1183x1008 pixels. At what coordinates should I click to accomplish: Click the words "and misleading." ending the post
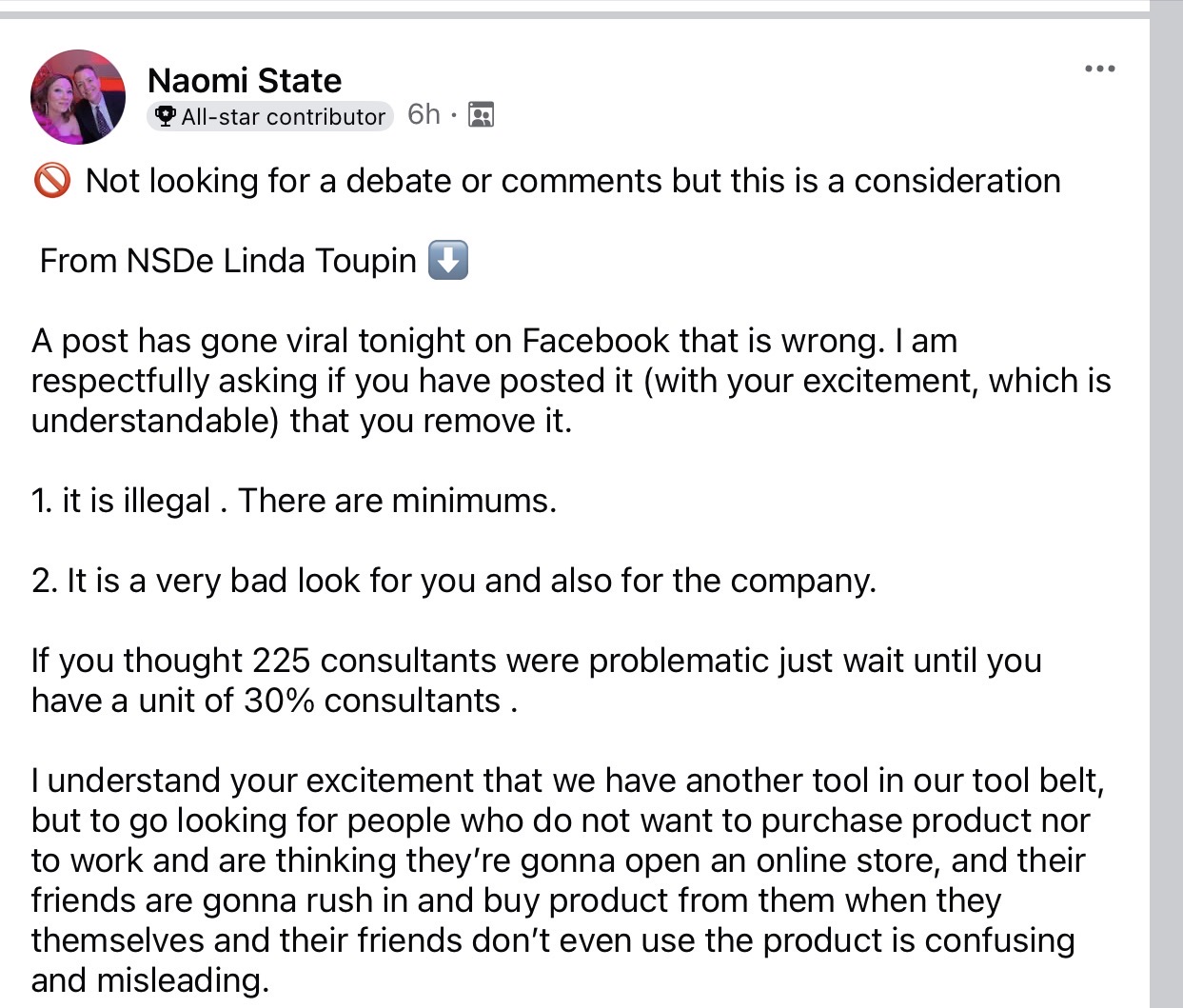[x=150, y=980]
